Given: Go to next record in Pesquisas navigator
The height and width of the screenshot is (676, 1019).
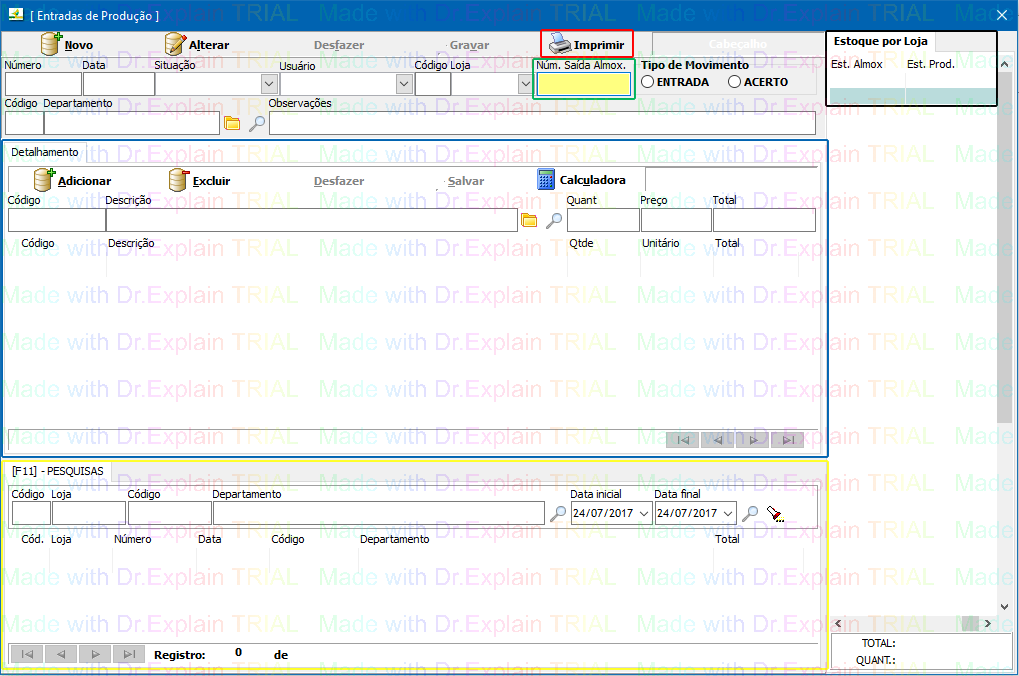Looking at the screenshot, I should [x=96, y=654].
